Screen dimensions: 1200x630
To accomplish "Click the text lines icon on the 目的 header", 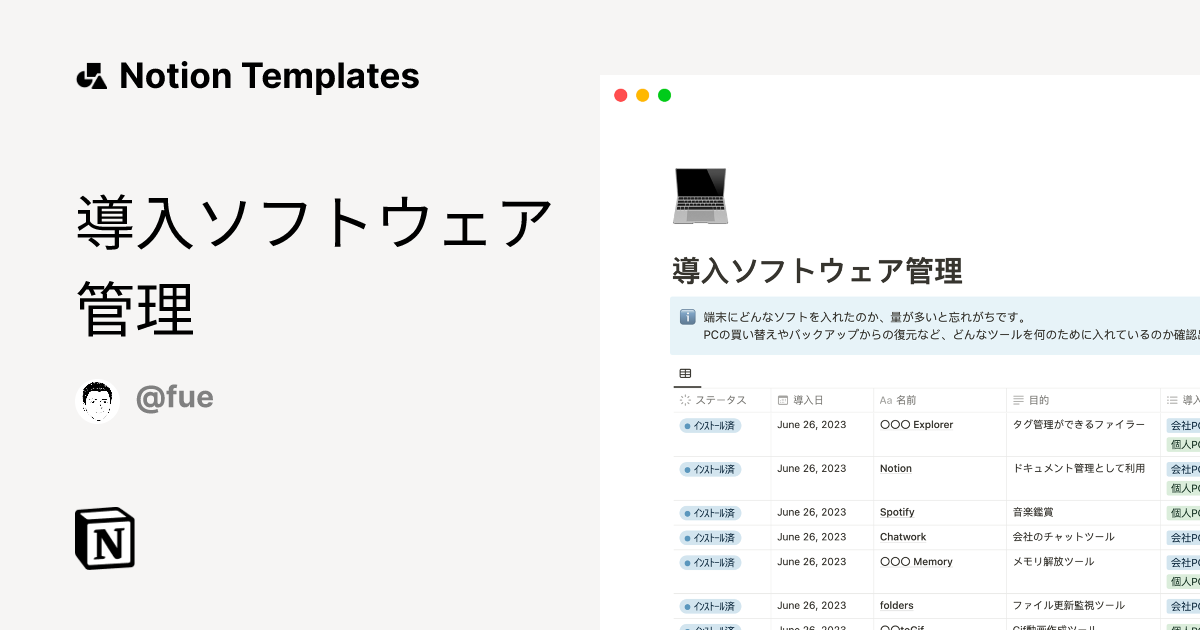I will click(1019, 400).
